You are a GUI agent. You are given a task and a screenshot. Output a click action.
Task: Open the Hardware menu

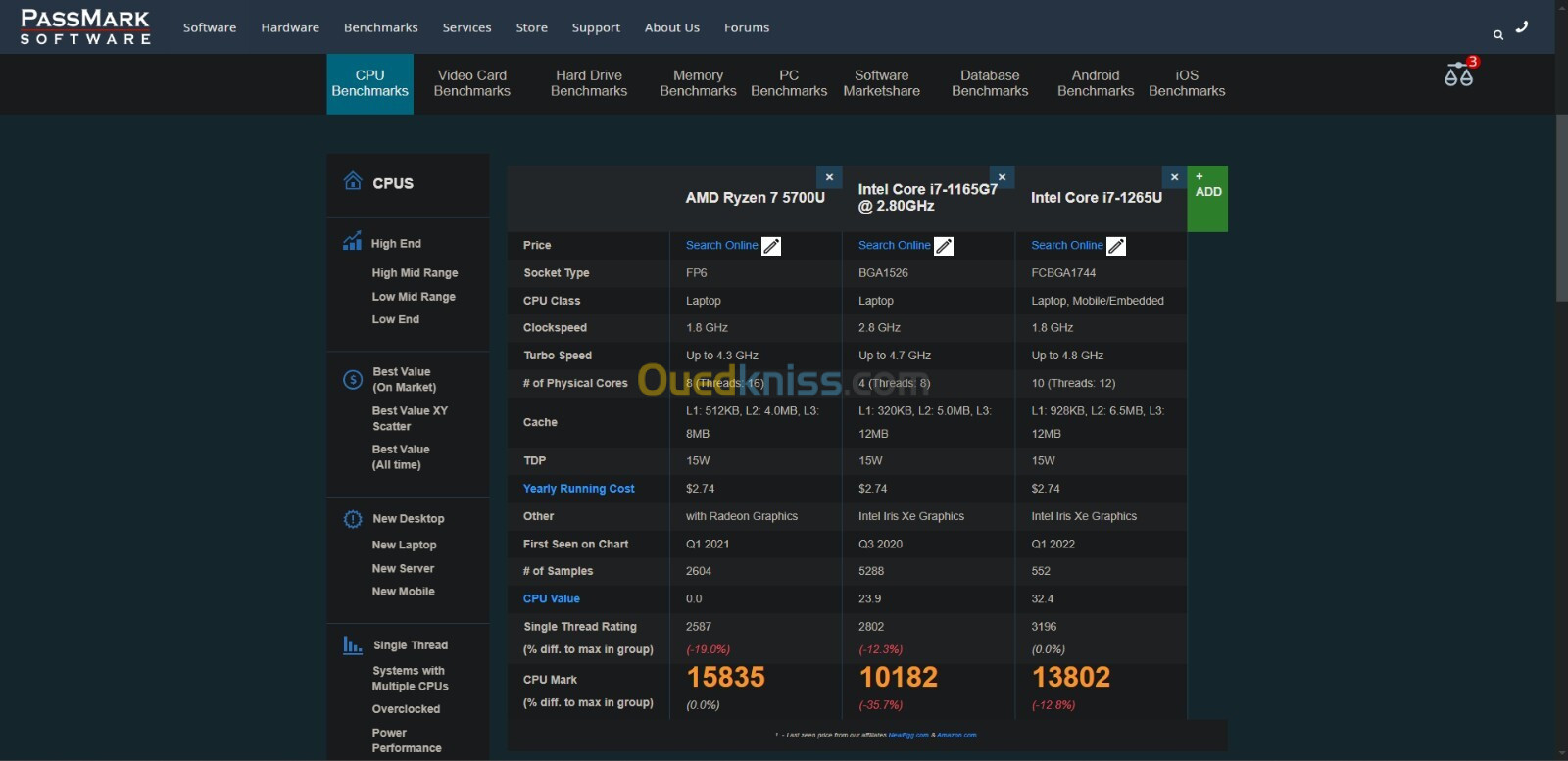[290, 27]
